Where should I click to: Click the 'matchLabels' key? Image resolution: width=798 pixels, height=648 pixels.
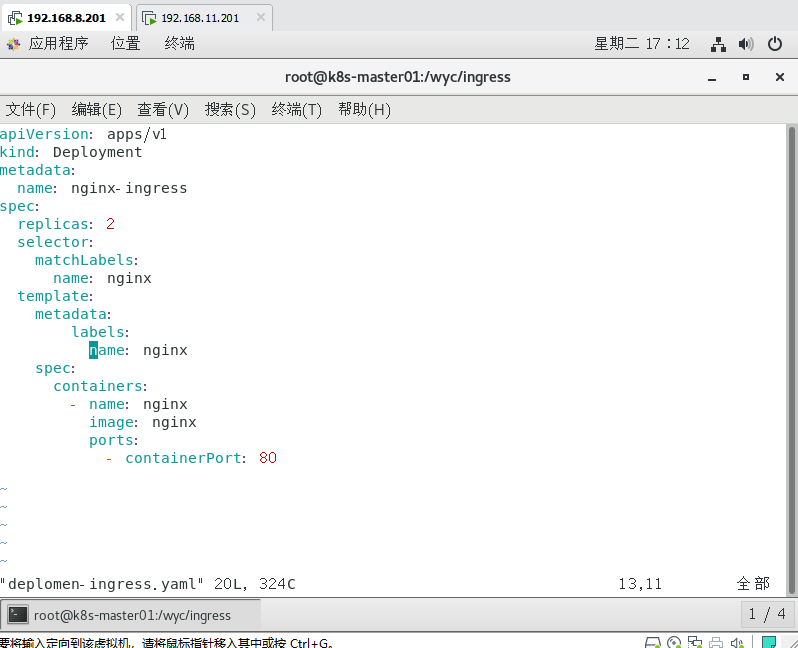[84, 260]
